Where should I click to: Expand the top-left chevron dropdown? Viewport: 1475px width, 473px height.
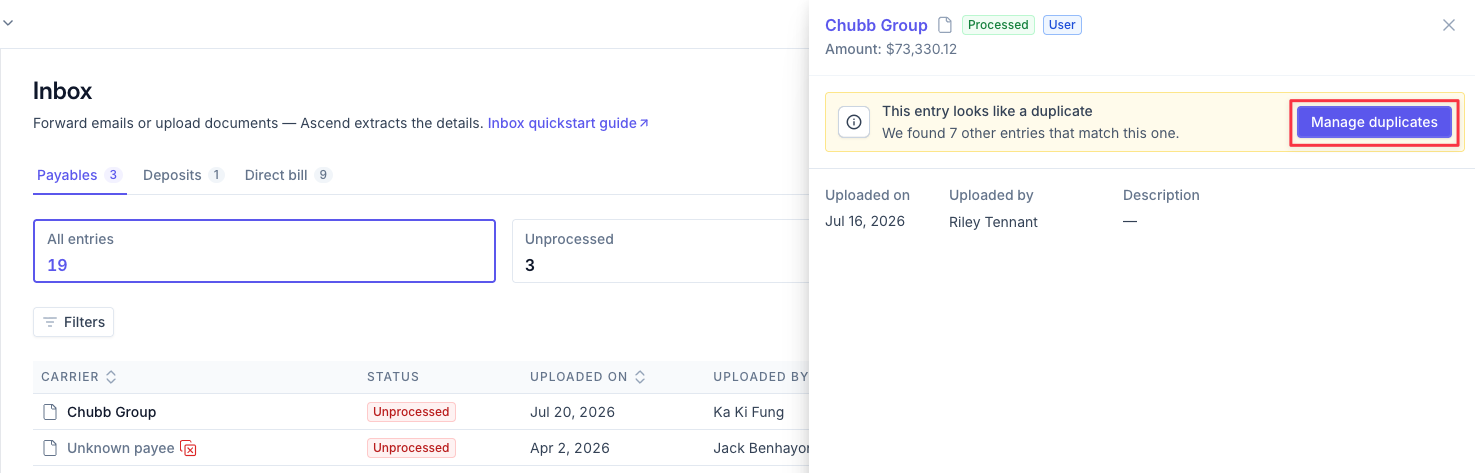click(x=7, y=21)
